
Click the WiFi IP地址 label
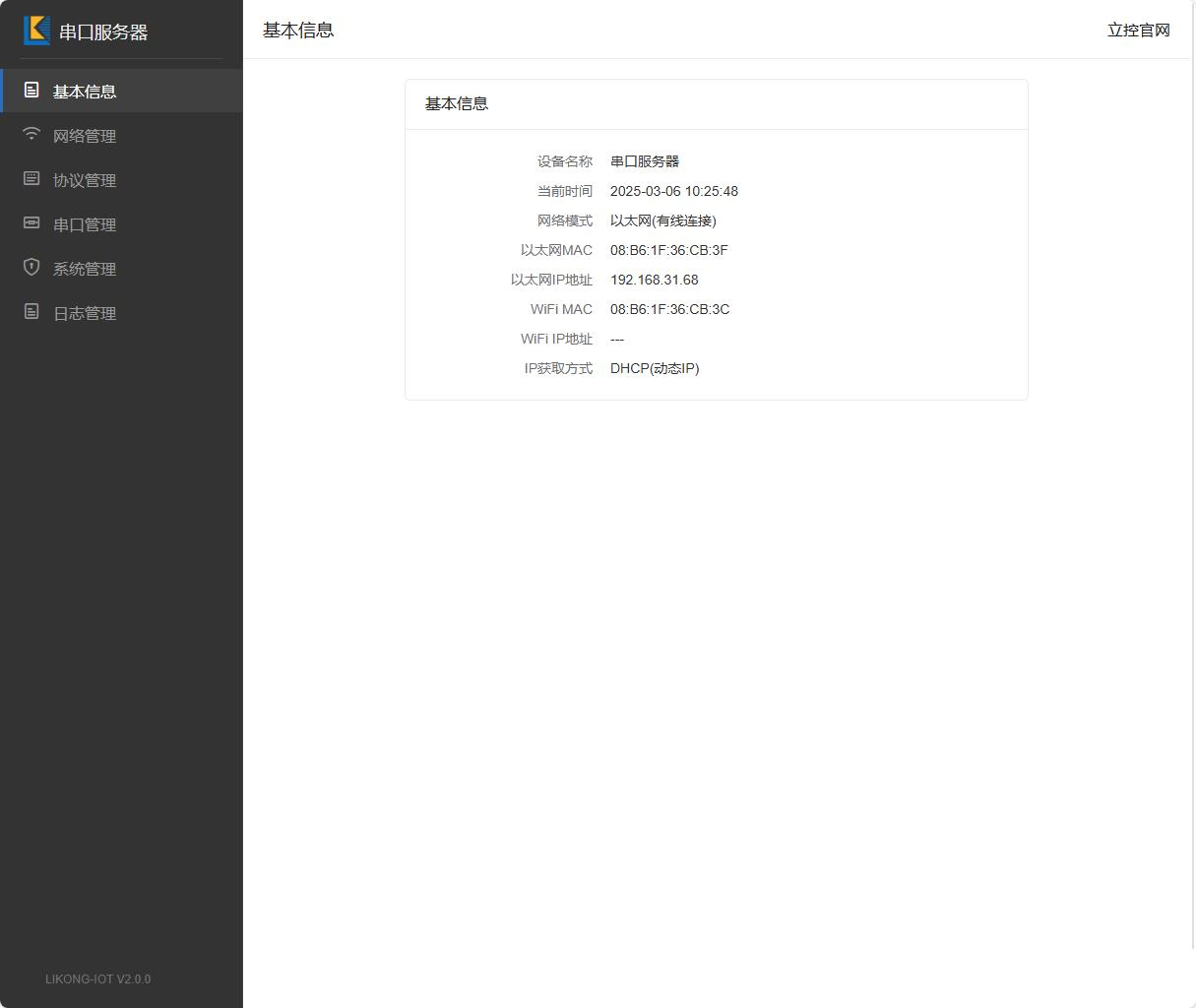pyautogui.click(x=557, y=339)
